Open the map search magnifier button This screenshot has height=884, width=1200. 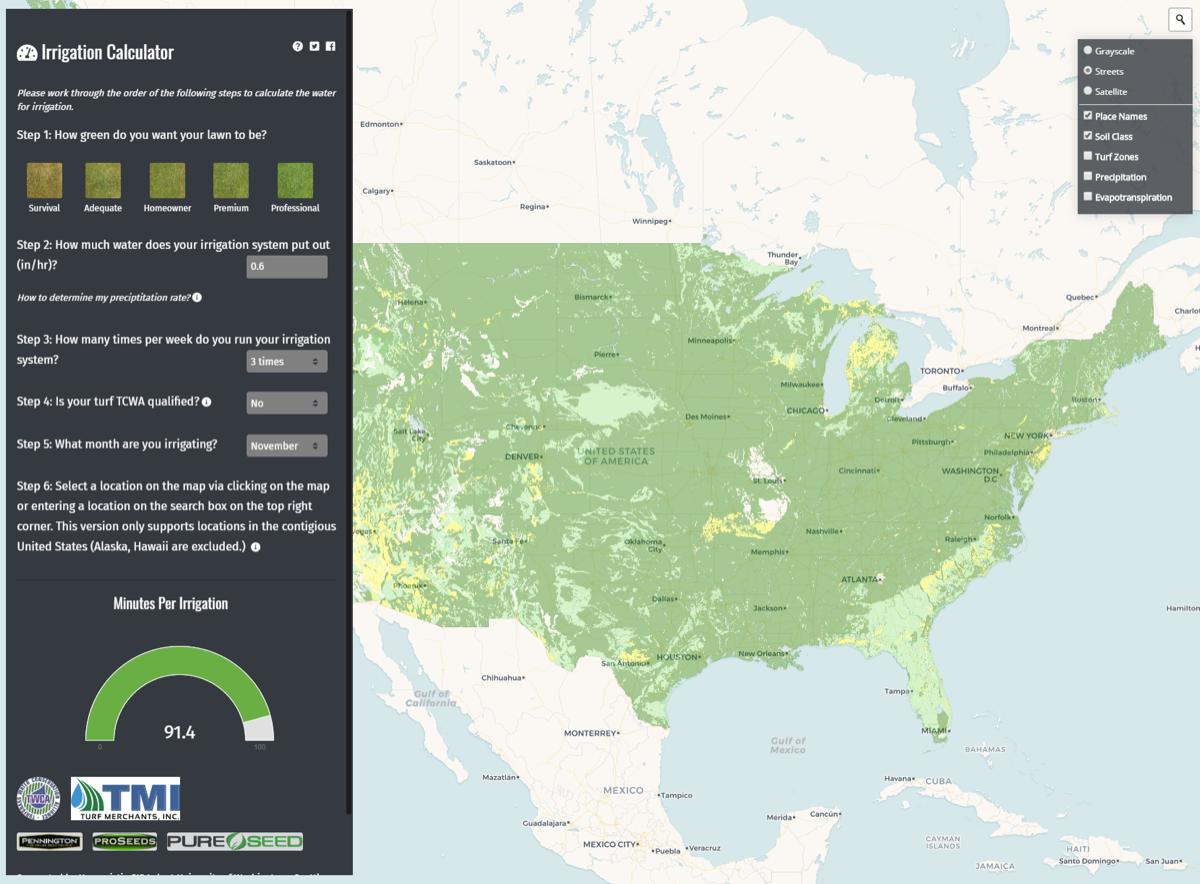(x=1180, y=20)
